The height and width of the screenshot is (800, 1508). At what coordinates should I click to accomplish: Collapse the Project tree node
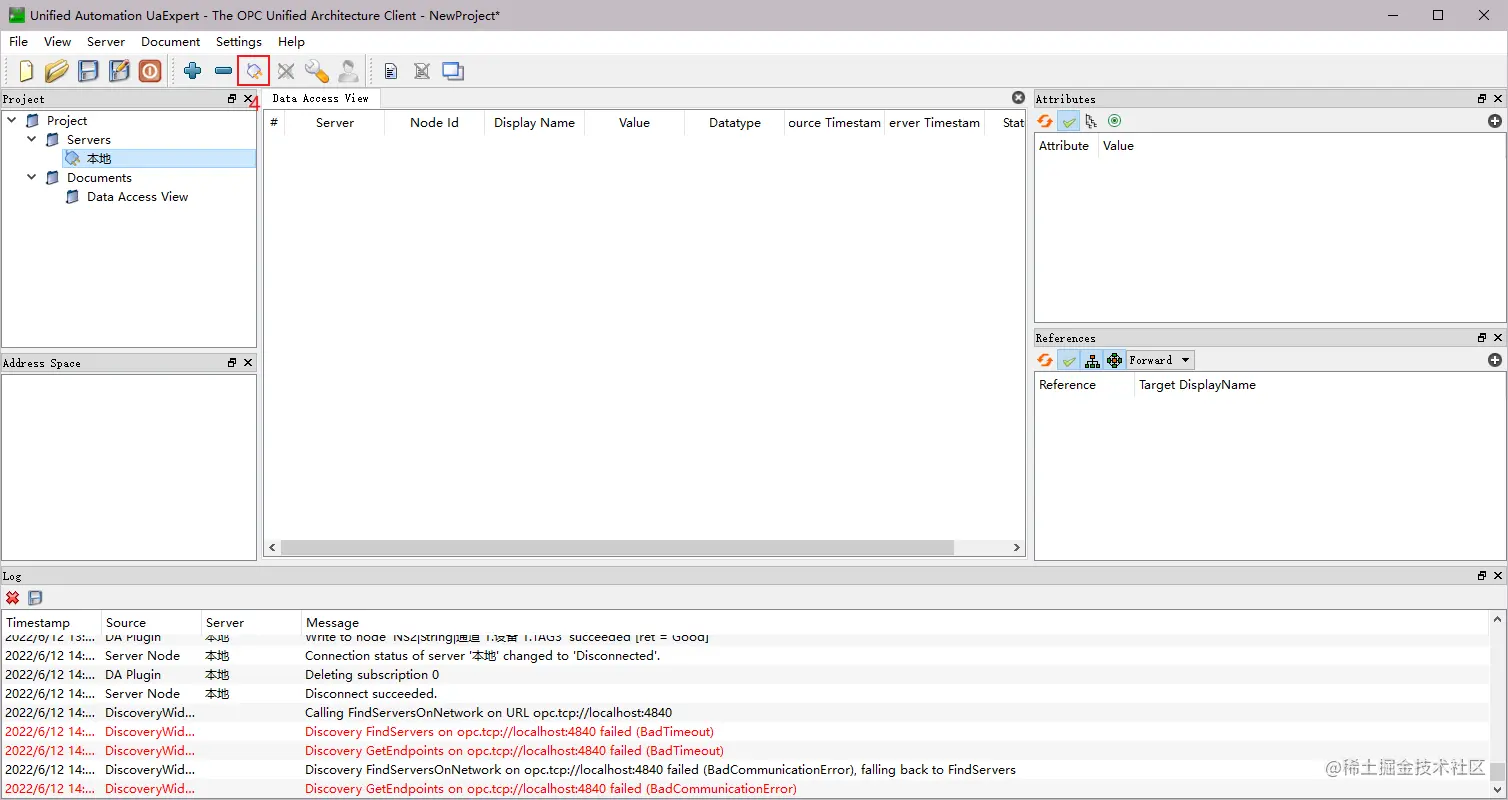pos(12,120)
